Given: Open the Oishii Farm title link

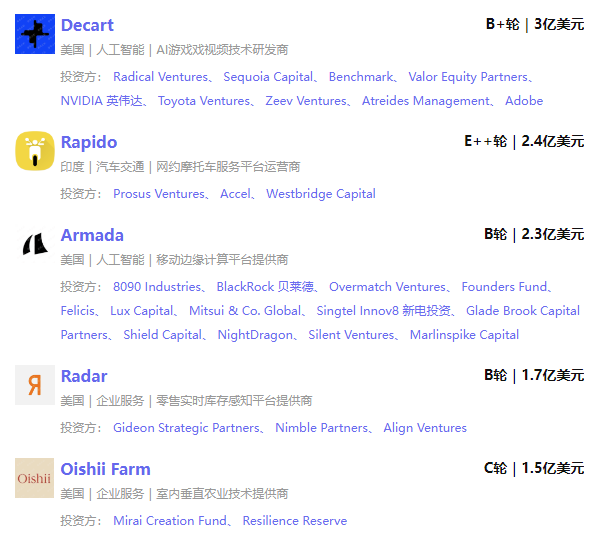Looking at the screenshot, I should point(106,469).
